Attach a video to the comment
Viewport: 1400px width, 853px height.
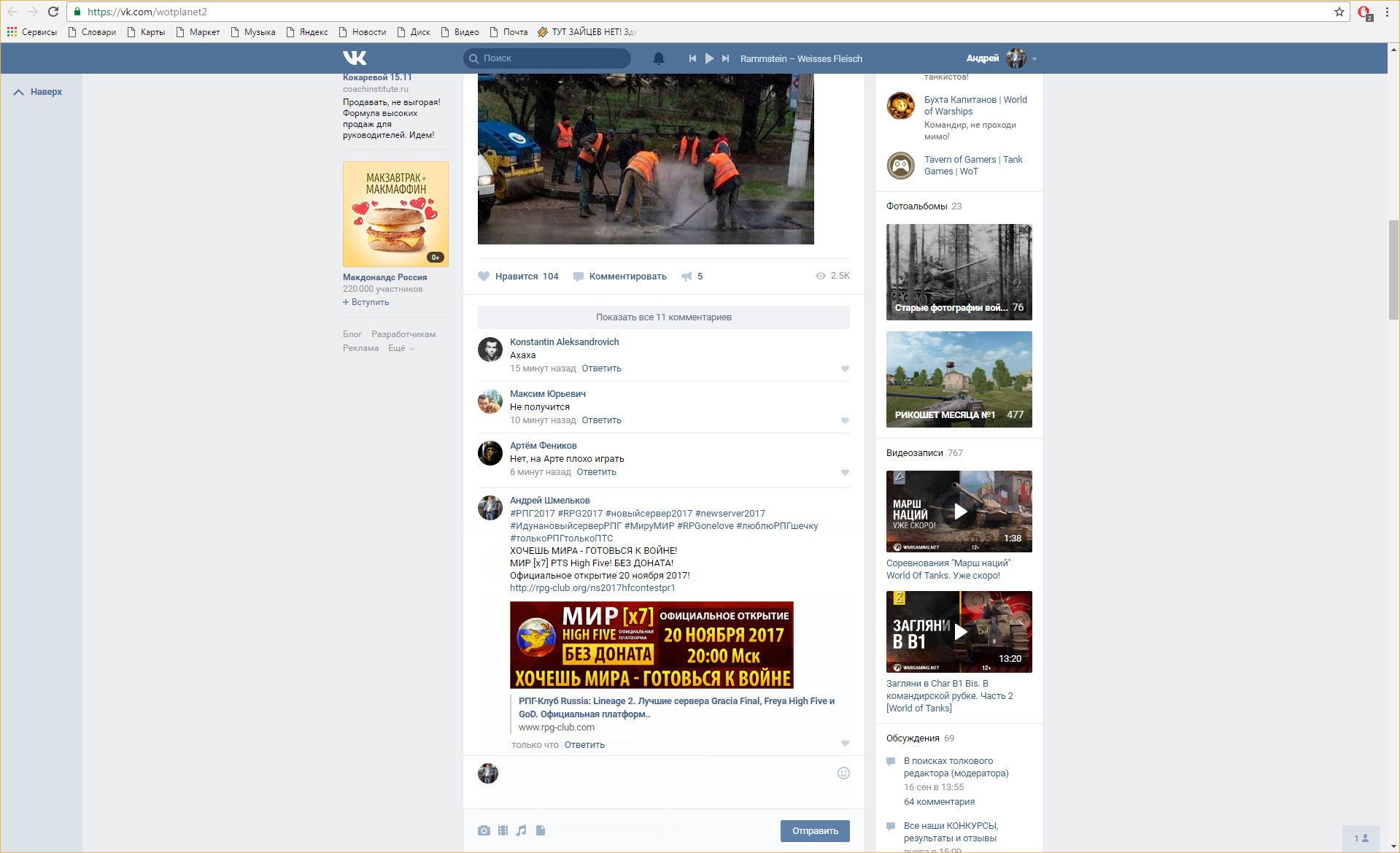coord(503,830)
